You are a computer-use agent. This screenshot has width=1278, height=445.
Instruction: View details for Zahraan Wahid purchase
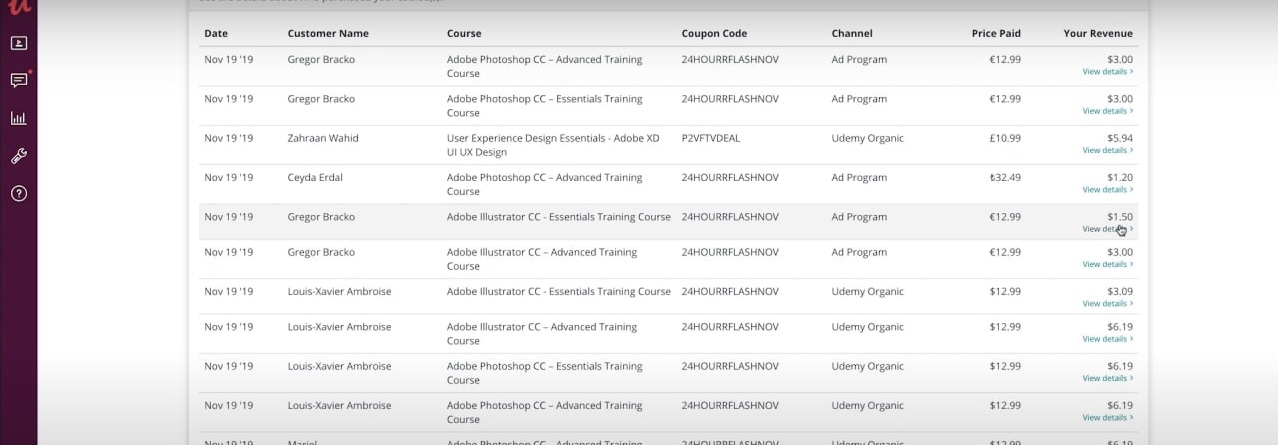1107,150
